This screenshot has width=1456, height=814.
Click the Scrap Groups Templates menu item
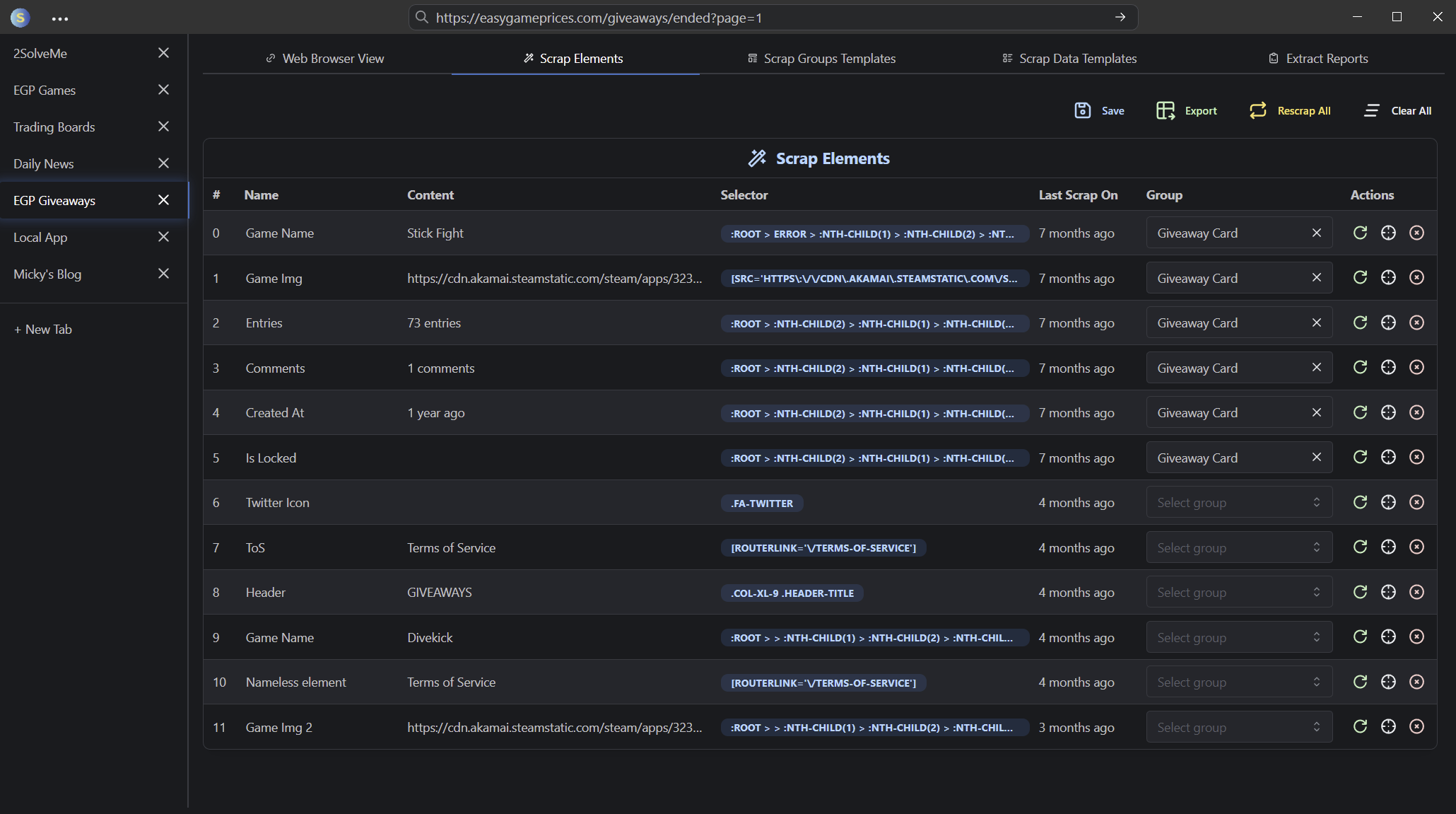click(831, 58)
